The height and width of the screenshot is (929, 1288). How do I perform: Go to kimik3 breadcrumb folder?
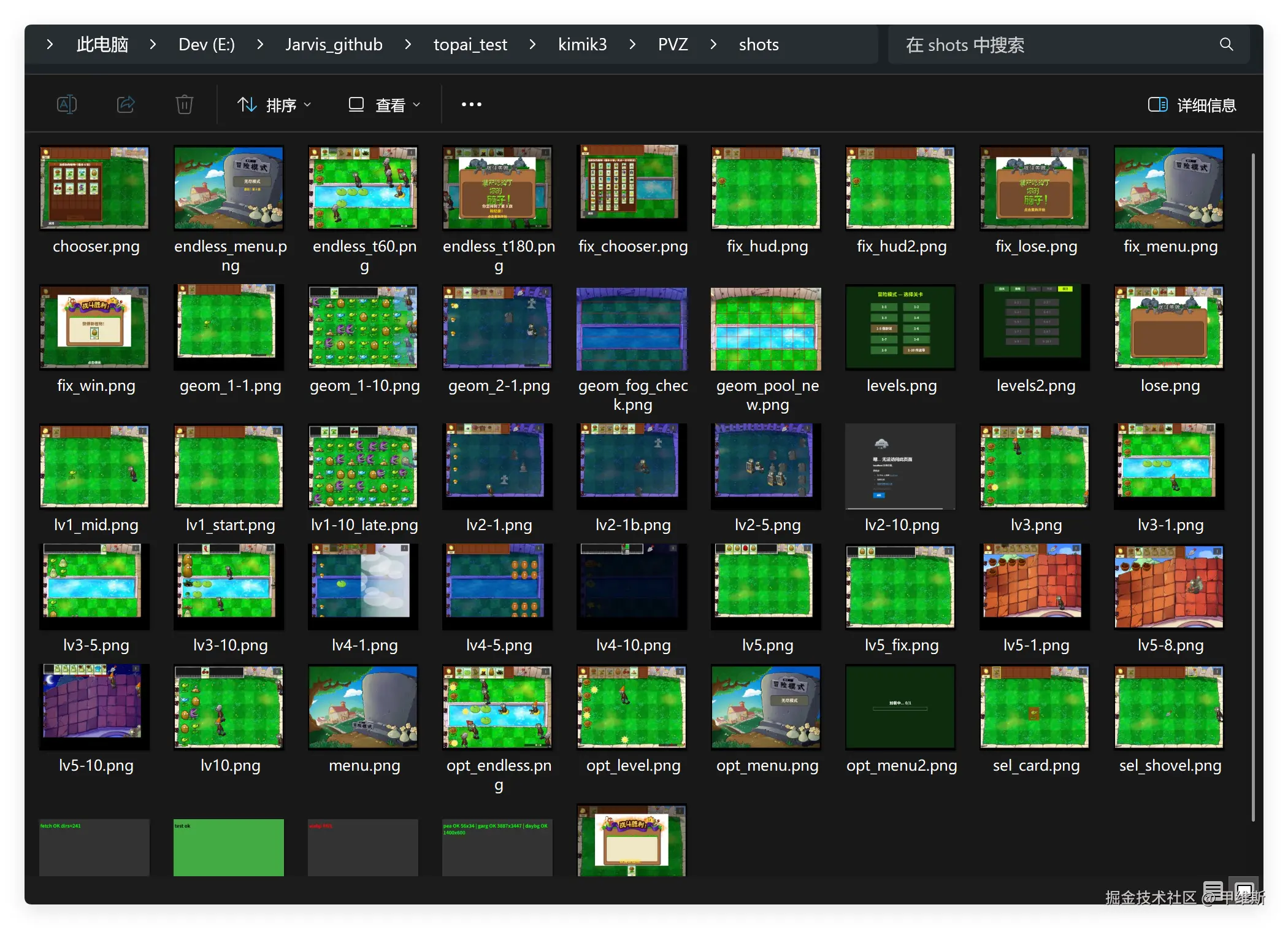pyautogui.click(x=583, y=44)
